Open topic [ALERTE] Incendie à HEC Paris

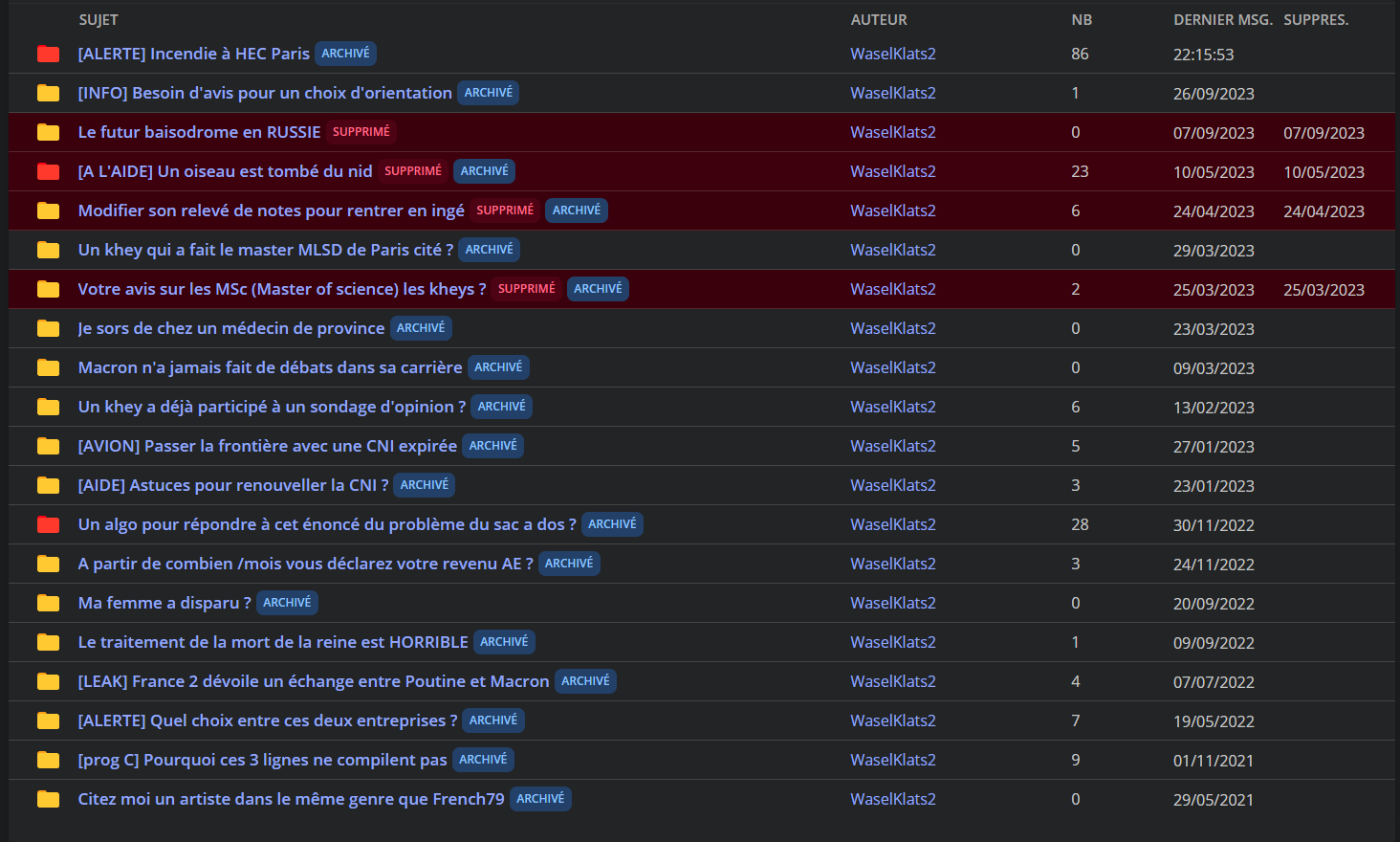click(194, 54)
